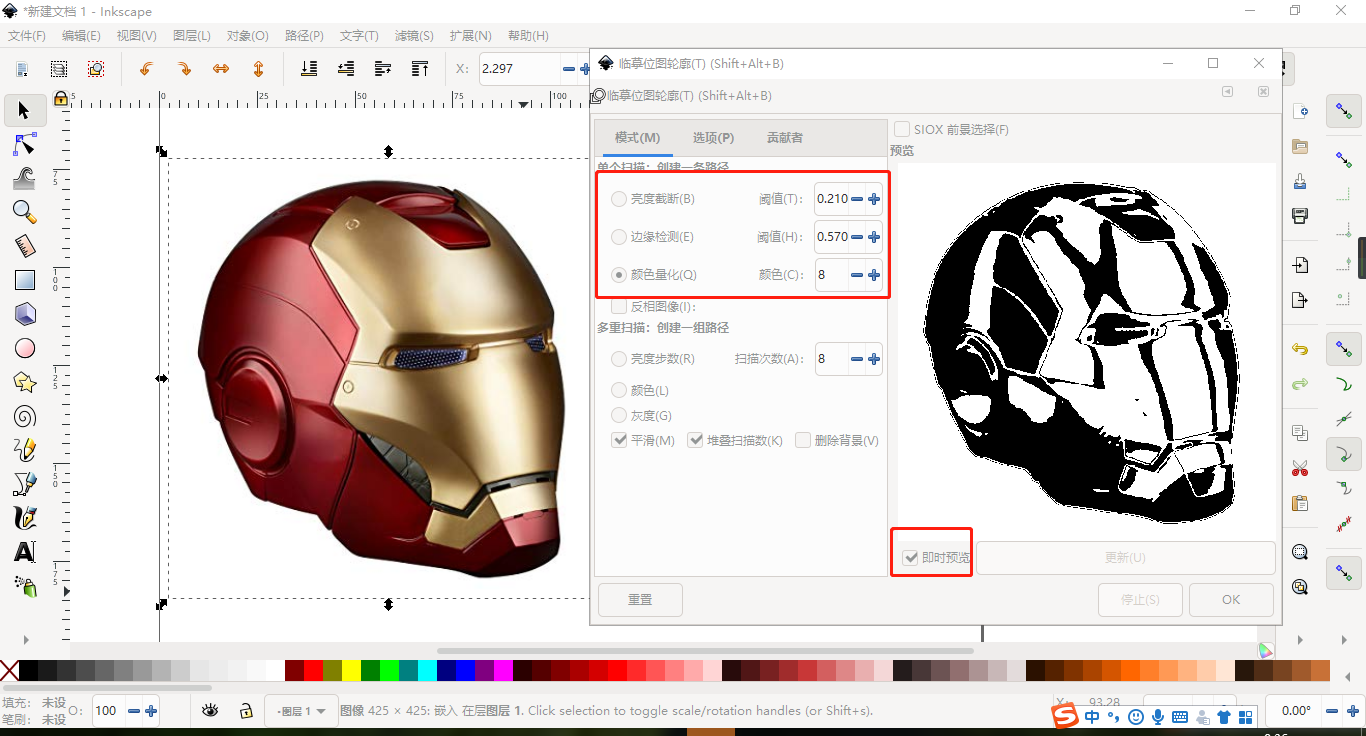1366x736 pixels.
Task: Select the Zoom tool
Action: pos(24,212)
